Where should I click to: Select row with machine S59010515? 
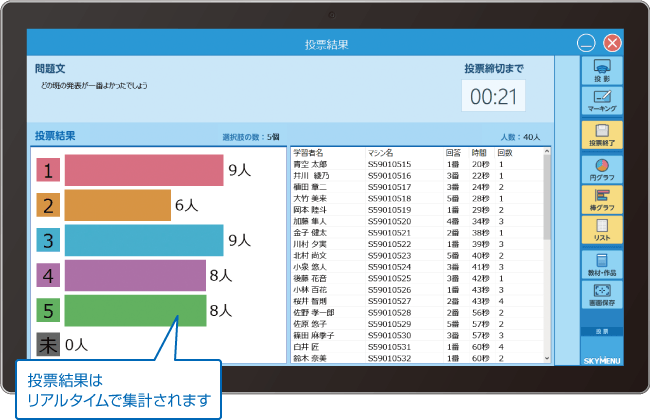(x=417, y=164)
